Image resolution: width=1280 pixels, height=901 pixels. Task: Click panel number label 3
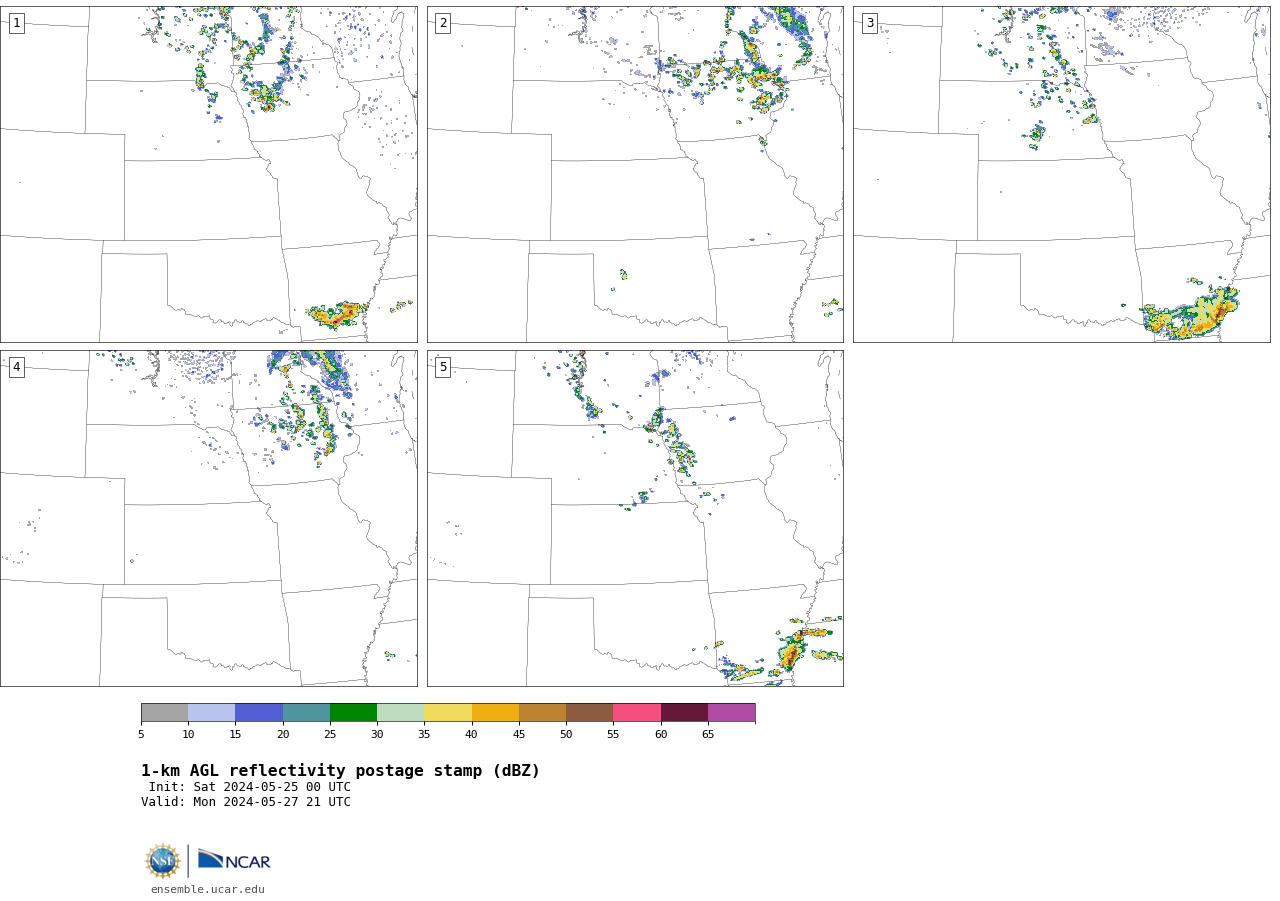pyautogui.click(x=869, y=23)
